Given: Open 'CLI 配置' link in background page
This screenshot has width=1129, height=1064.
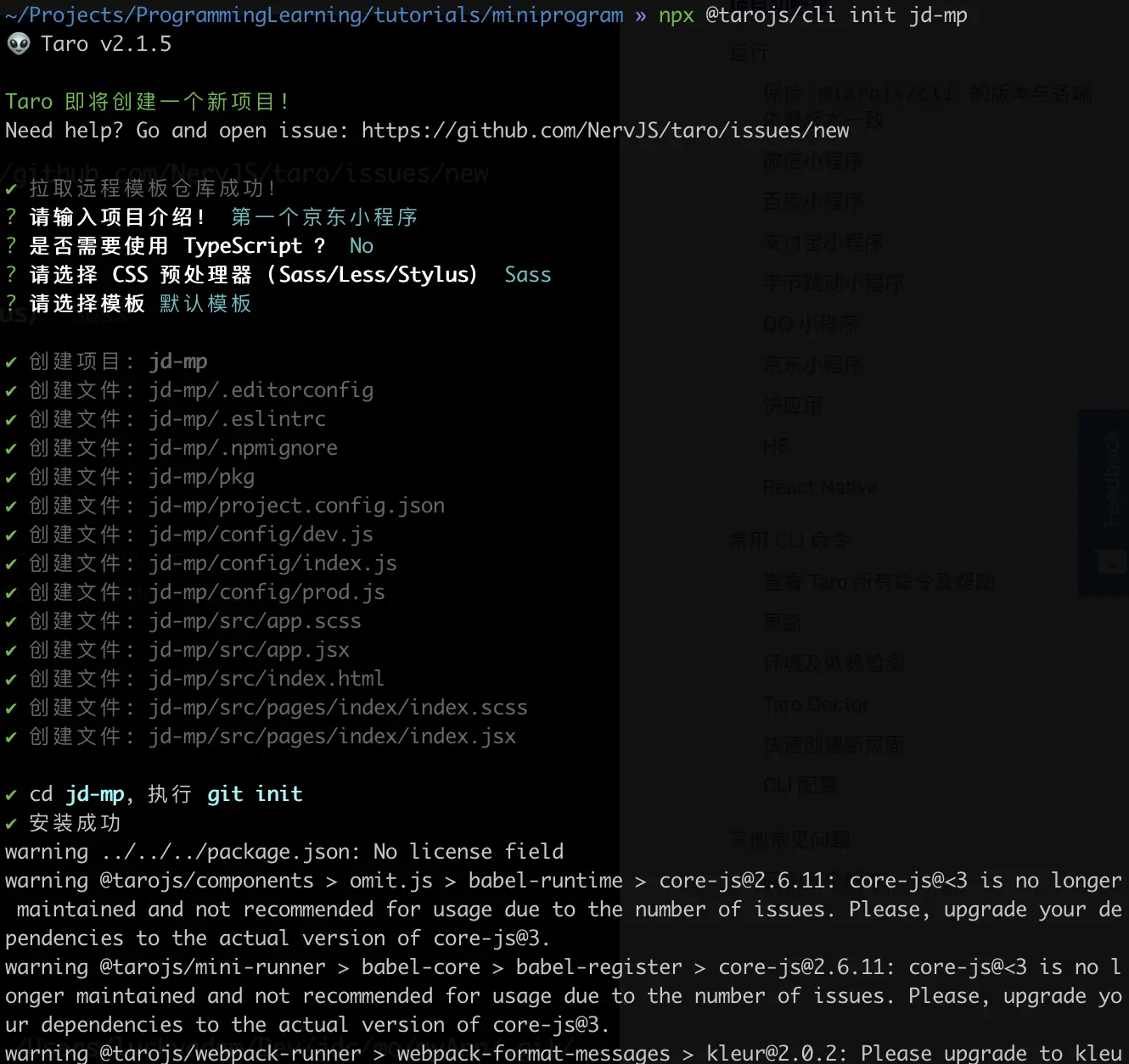Looking at the screenshot, I should 800,786.
